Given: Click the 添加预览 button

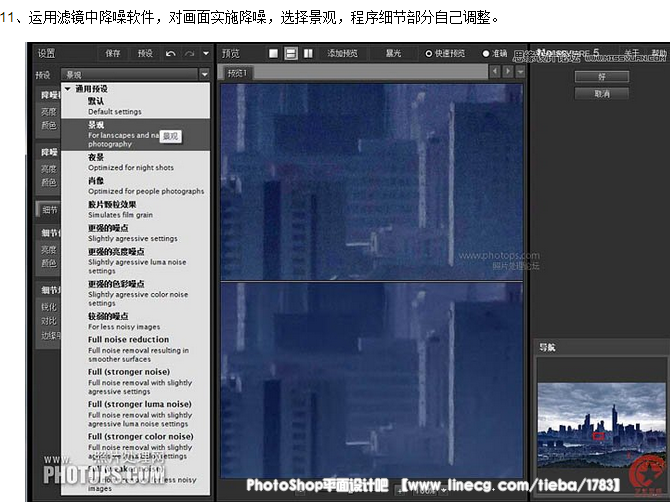Looking at the screenshot, I should click(342, 53).
